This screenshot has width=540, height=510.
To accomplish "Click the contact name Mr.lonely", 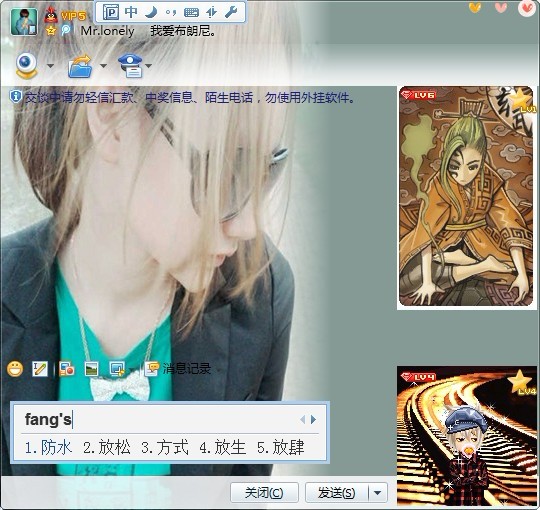I will pos(107,31).
